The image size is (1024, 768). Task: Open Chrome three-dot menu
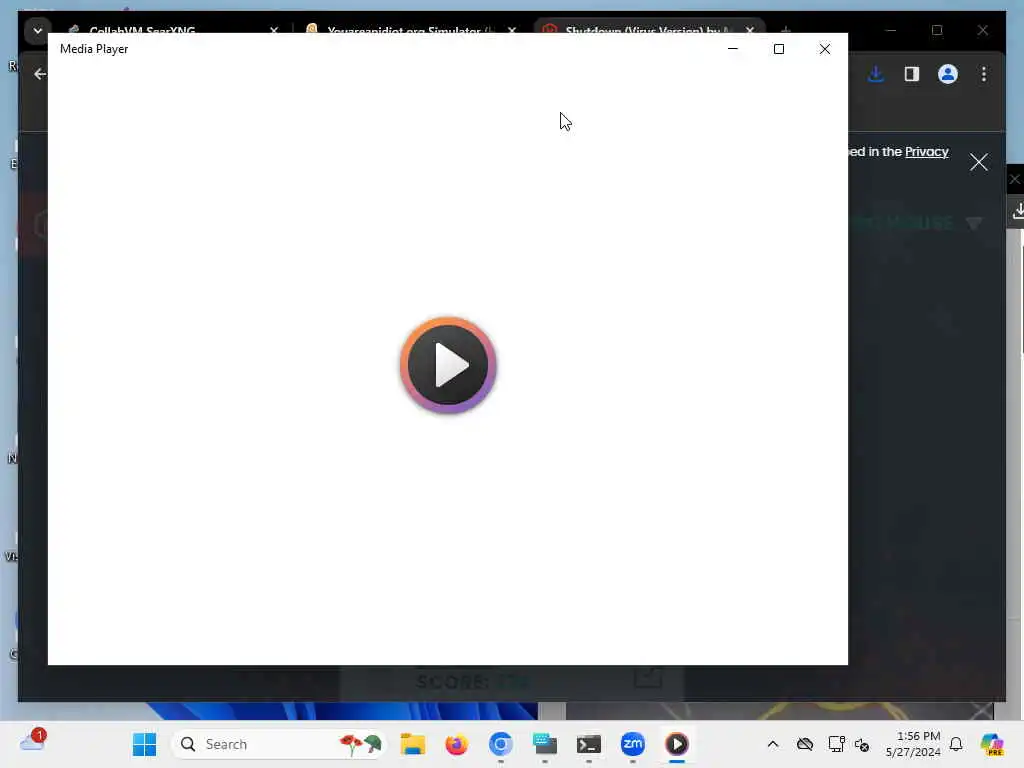coord(984,74)
